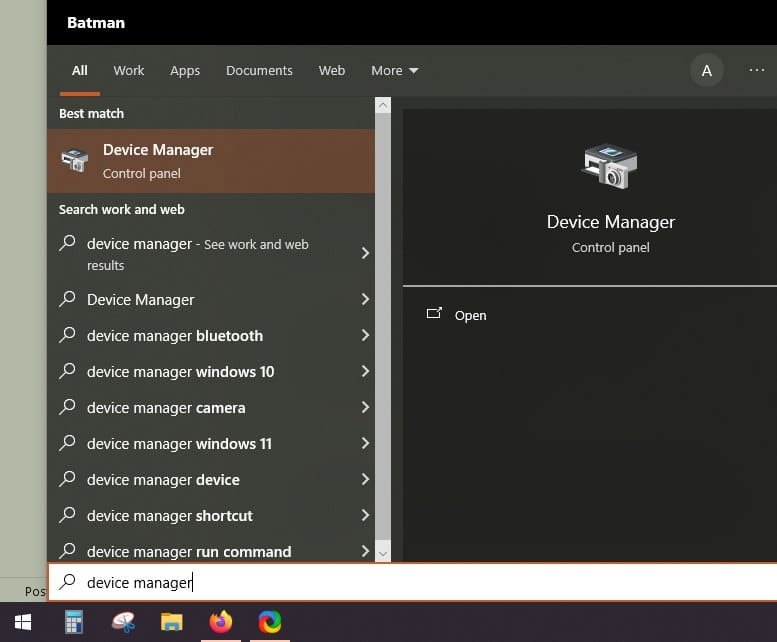Click the account avatar A button
777x642 pixels.
click(707, 70)
